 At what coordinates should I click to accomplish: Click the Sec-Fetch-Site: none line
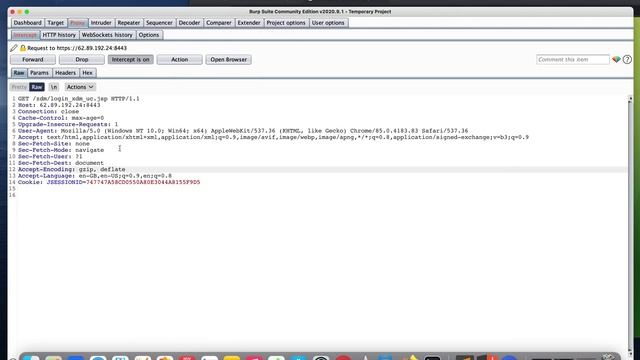click(x=53, y=144)
